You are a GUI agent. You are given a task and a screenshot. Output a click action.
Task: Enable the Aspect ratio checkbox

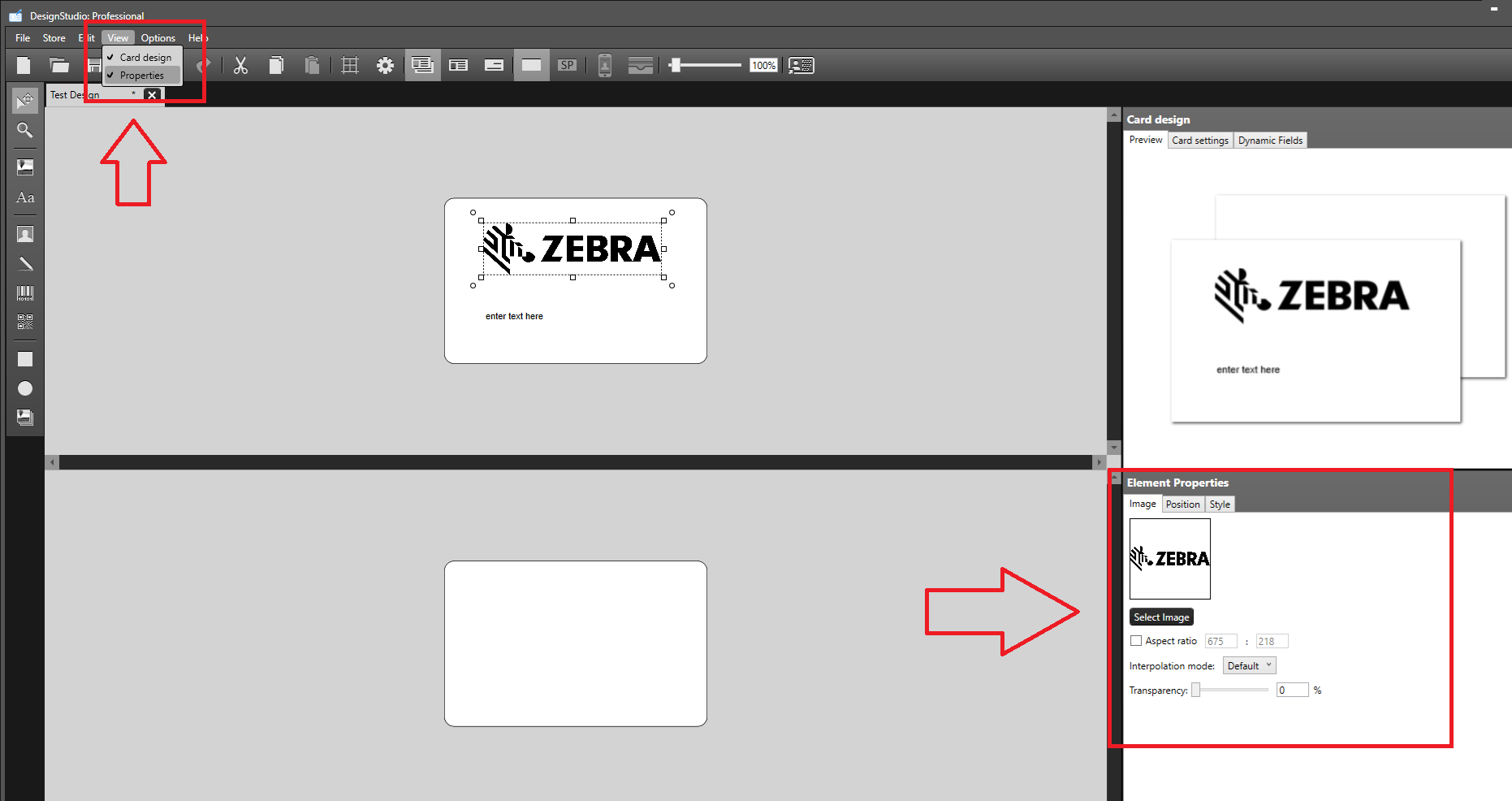point(1135,640)
